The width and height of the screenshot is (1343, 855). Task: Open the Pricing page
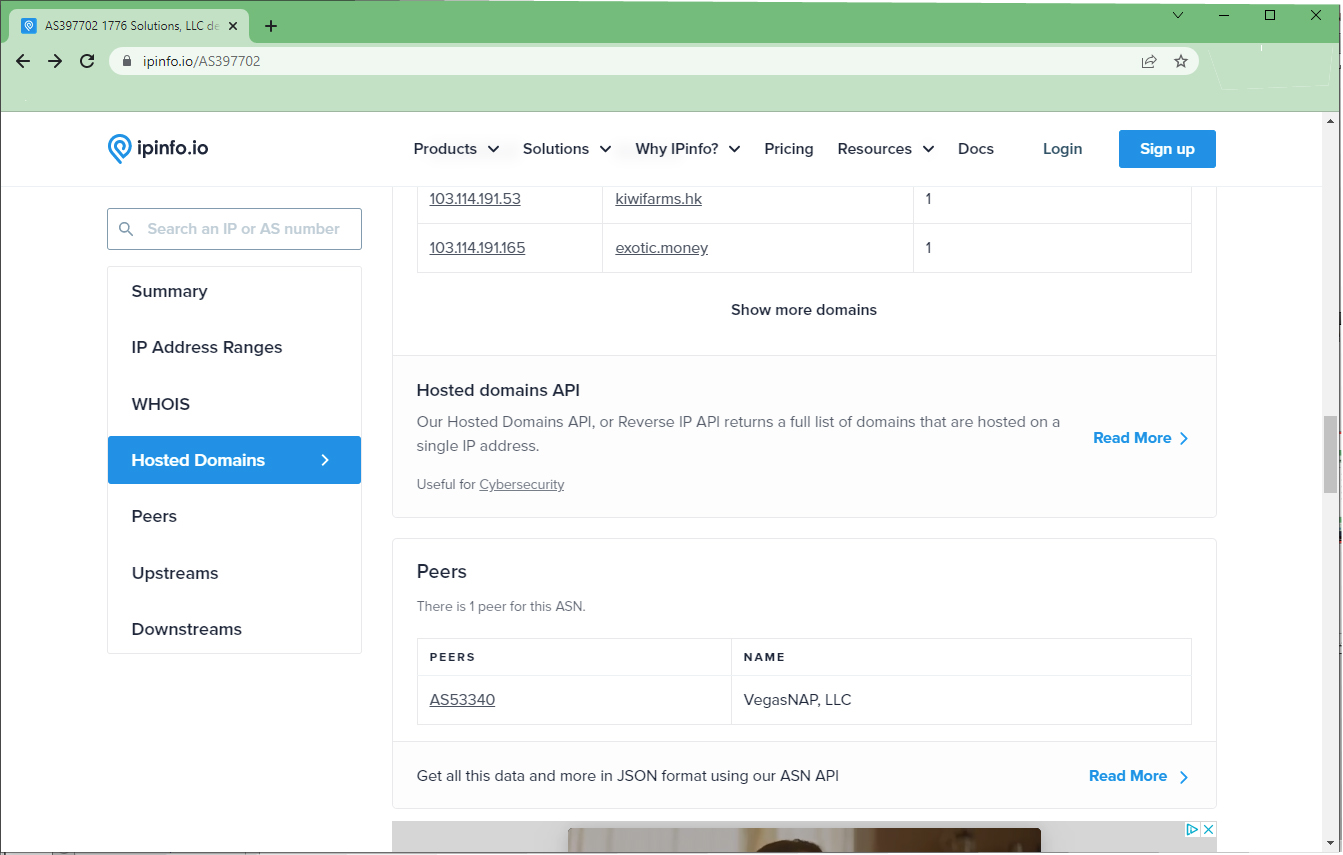[x=789, y=149]
